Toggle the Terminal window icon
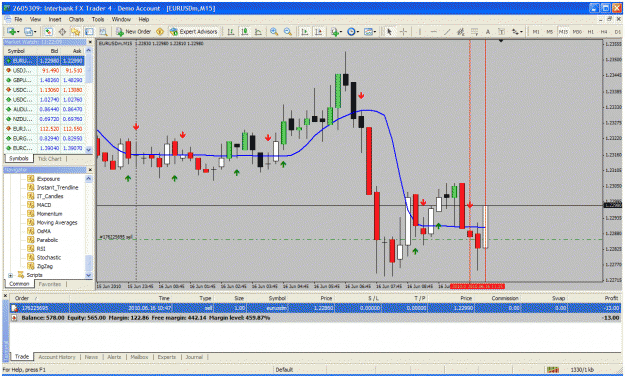This screenshot has width=625, height=376. [89, 31]
